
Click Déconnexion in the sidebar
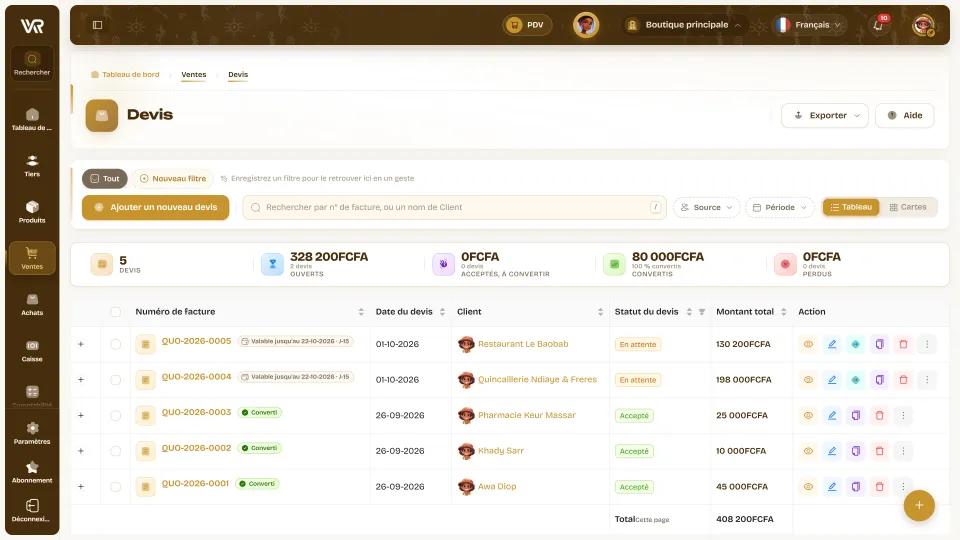32,511
